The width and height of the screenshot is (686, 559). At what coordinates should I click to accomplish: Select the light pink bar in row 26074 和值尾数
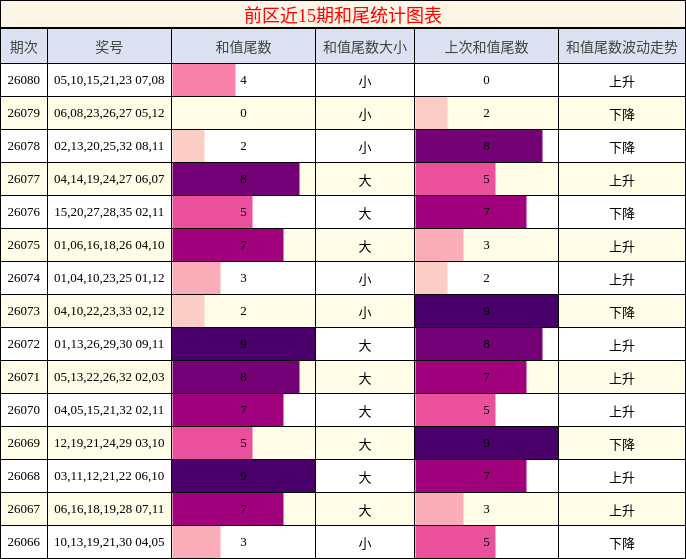pyautogui.click(x=196, y=278)
